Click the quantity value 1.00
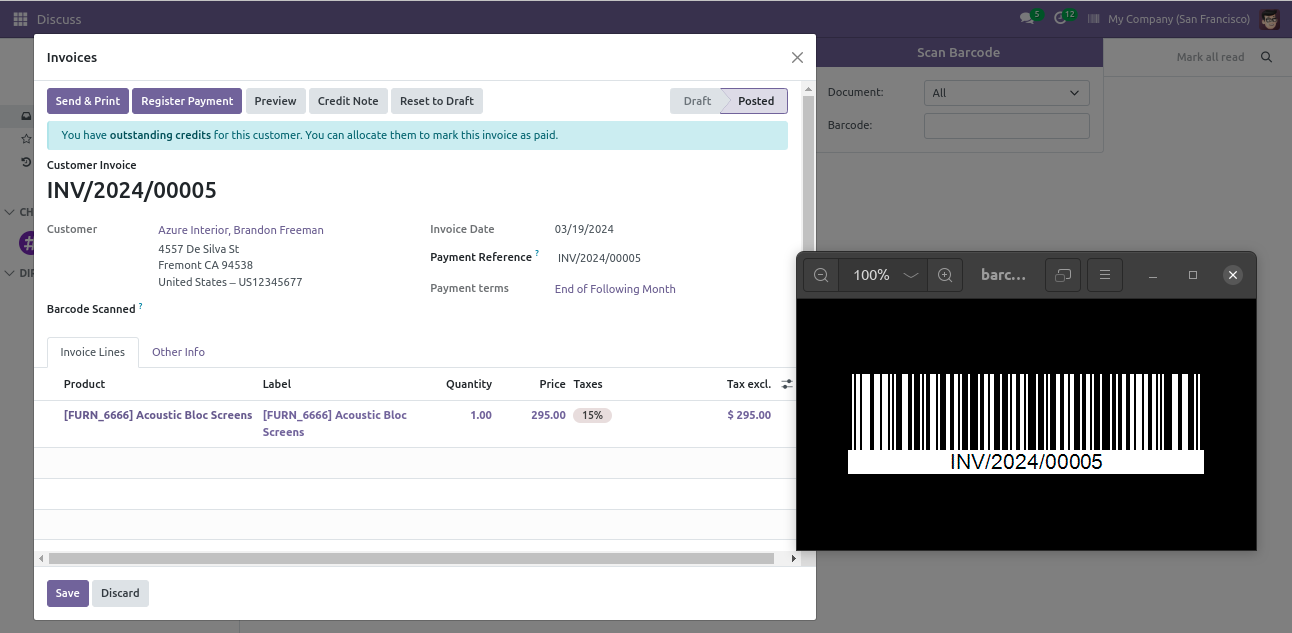The width and height of the screenshot is (1292, 633). pos(481,415)
